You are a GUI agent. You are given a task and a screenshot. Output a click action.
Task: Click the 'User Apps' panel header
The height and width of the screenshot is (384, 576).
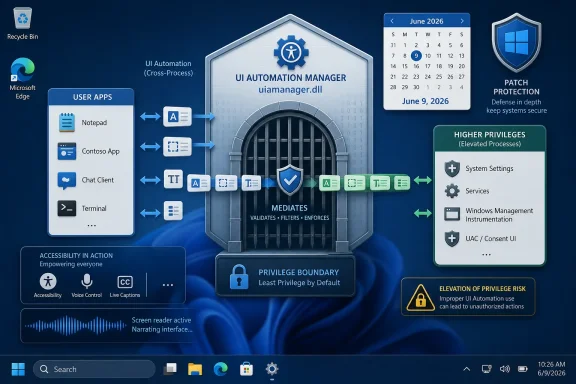91,97
